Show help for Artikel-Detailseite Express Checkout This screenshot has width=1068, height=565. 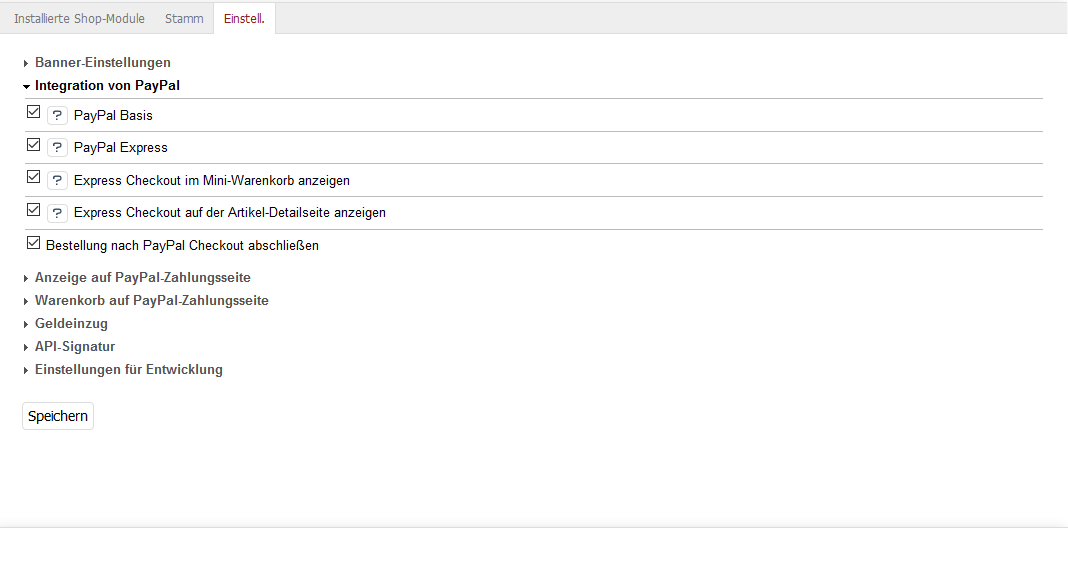(57, 213)
